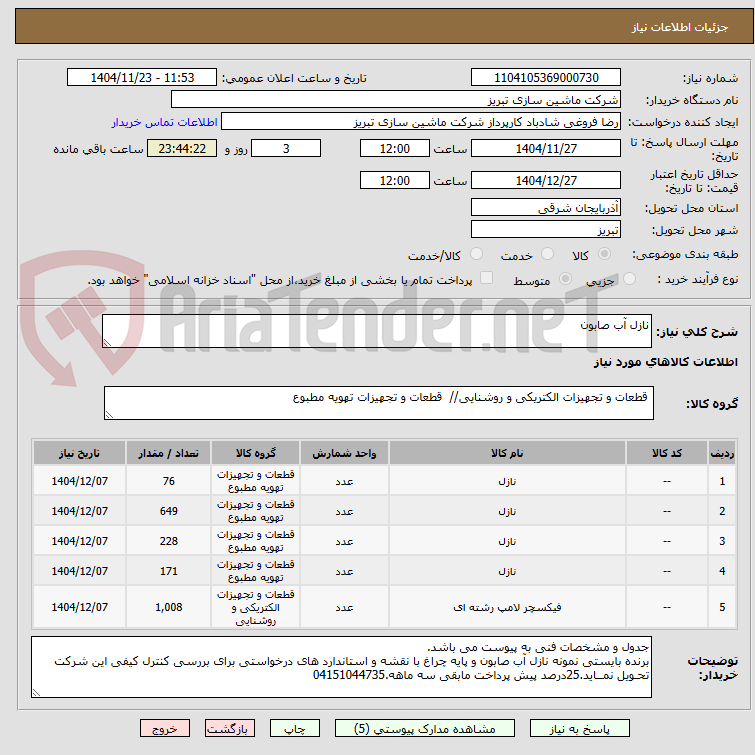This screenshot has width=755, height=755.
Task: Open مشاهده مدارک پیوستی (5) button
Action: tap(425, 729)
